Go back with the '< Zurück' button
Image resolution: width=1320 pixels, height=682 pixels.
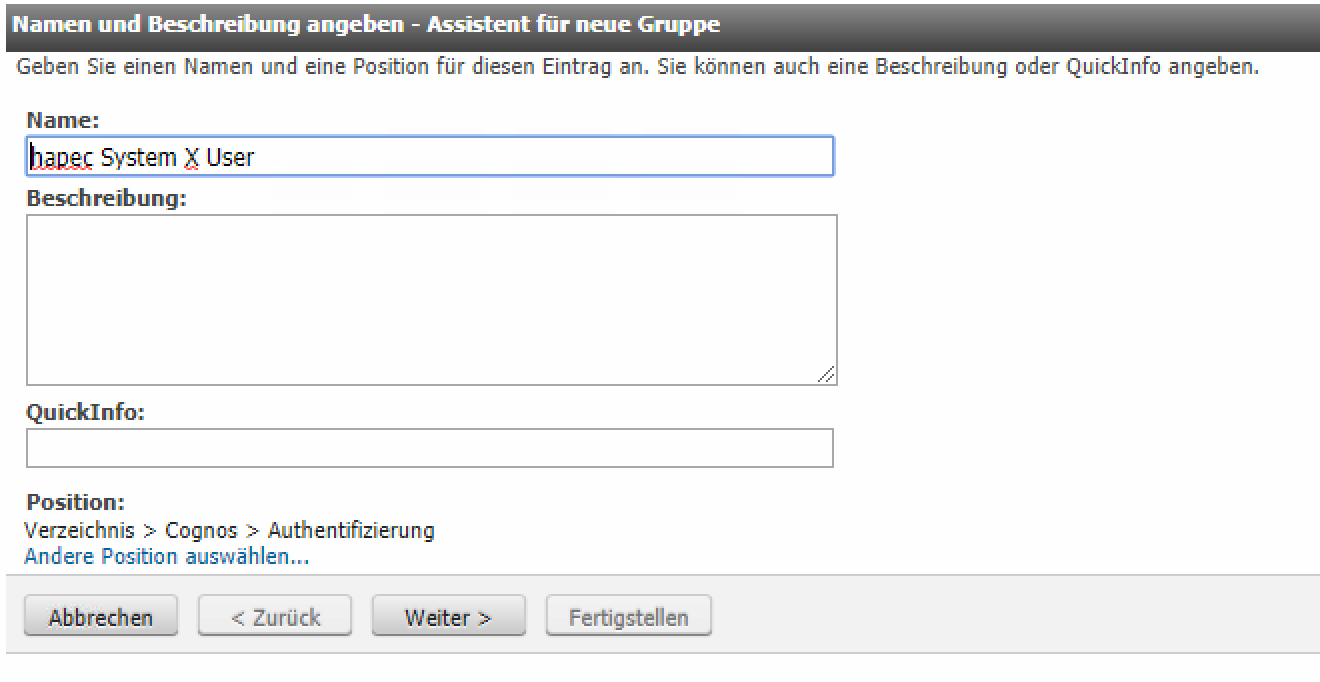(275, 617)
